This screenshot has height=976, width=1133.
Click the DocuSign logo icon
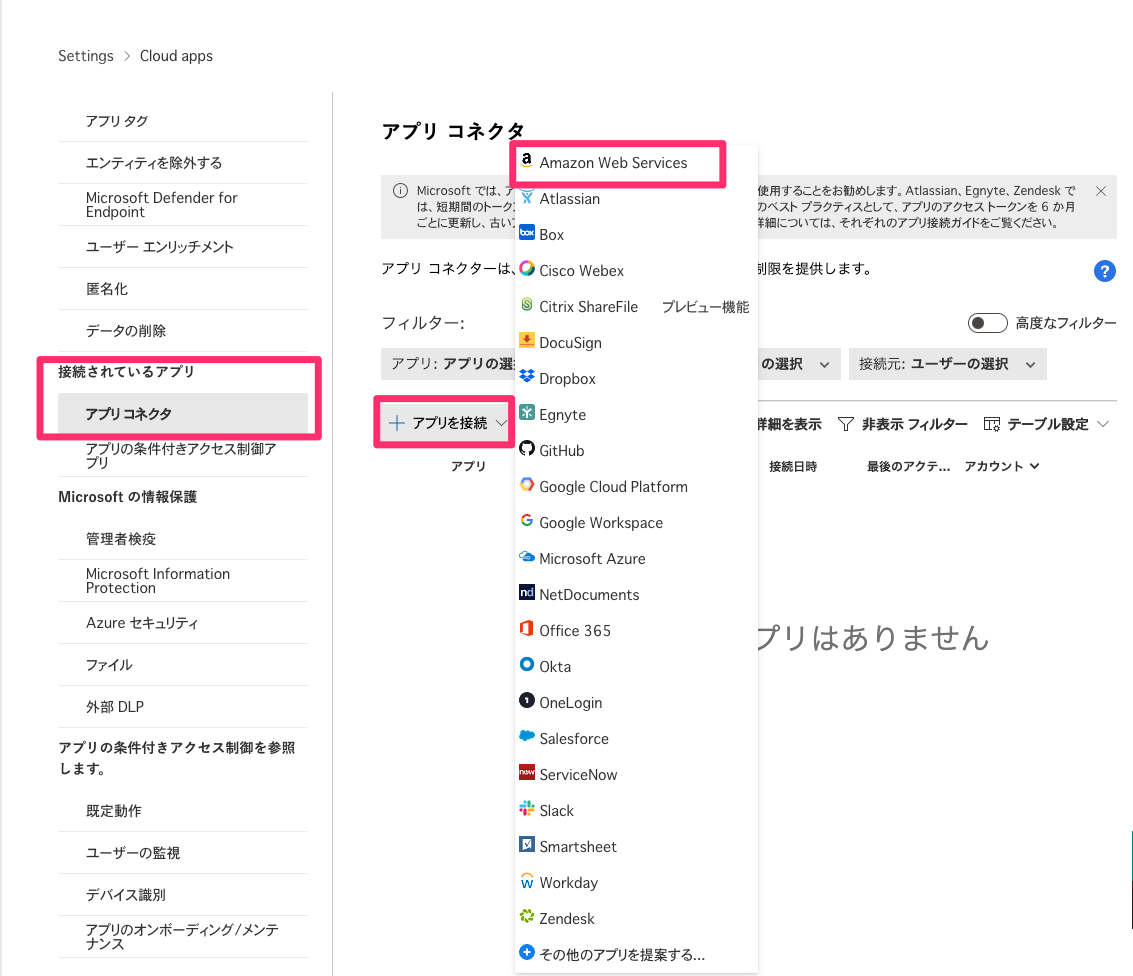[527, 340]
